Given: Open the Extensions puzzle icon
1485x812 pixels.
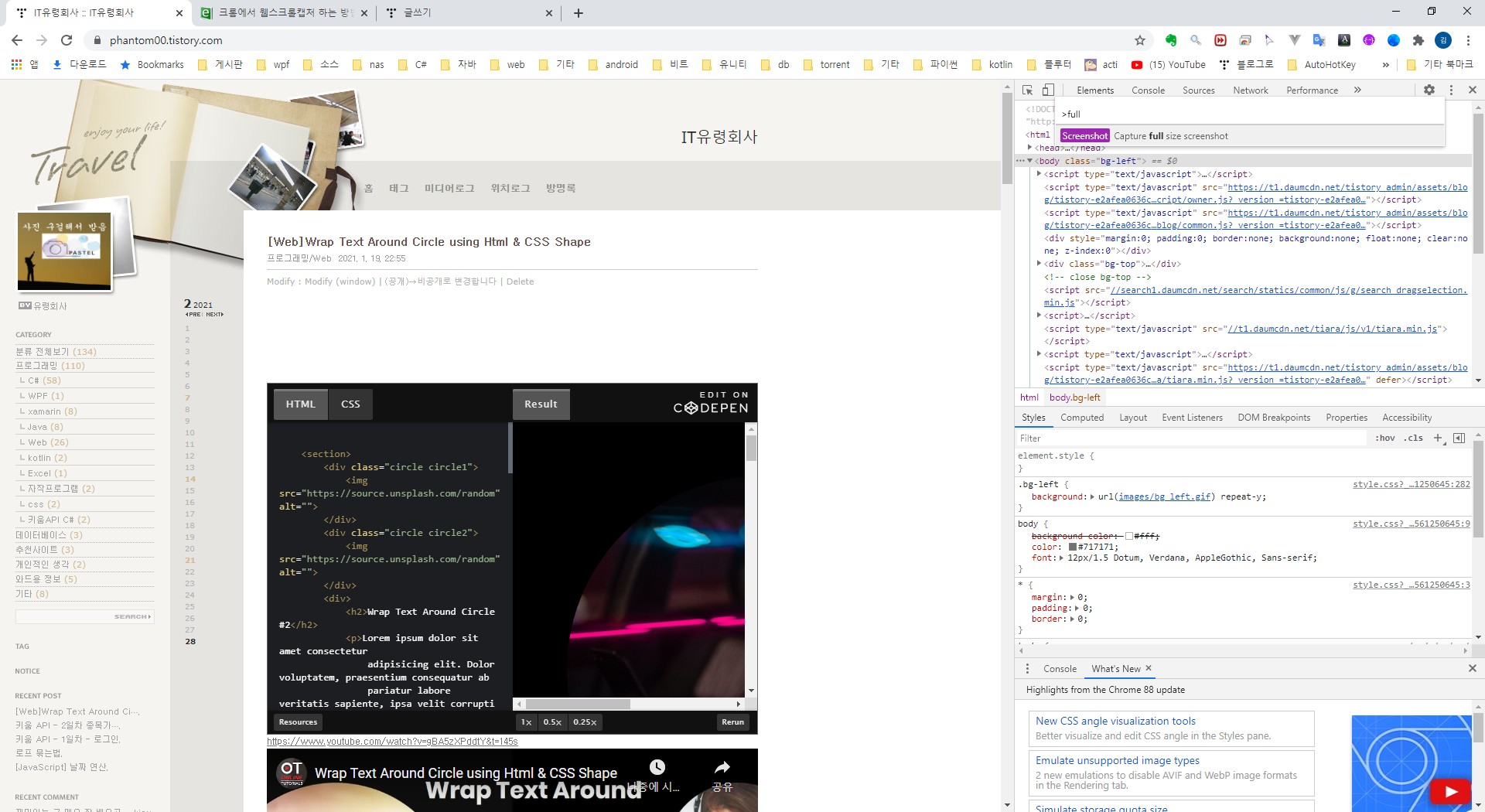Looking at the screenshot, I should [1418, 40].
